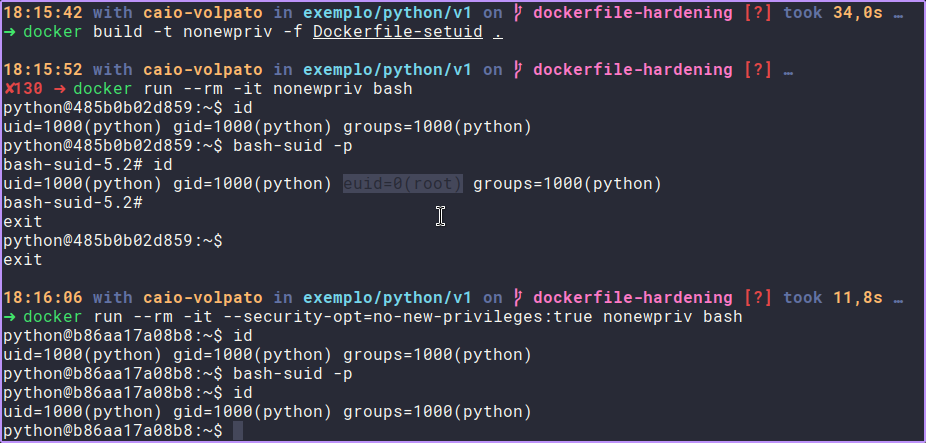This screenshot has height=443, width=926.
Task: Click the "took 11,8s" duration text
Action: [834, 298]
